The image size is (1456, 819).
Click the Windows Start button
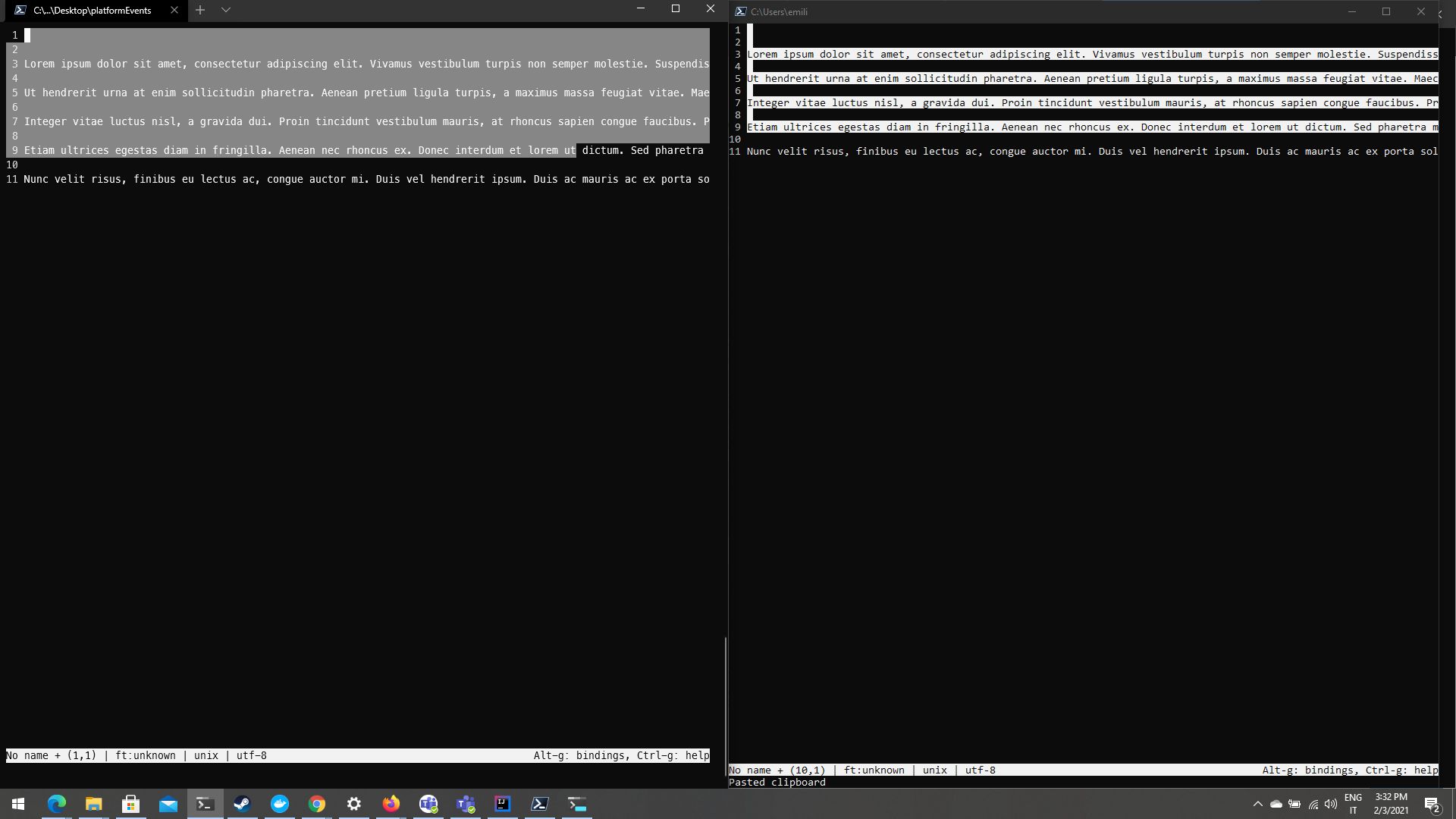pos(18,804)
